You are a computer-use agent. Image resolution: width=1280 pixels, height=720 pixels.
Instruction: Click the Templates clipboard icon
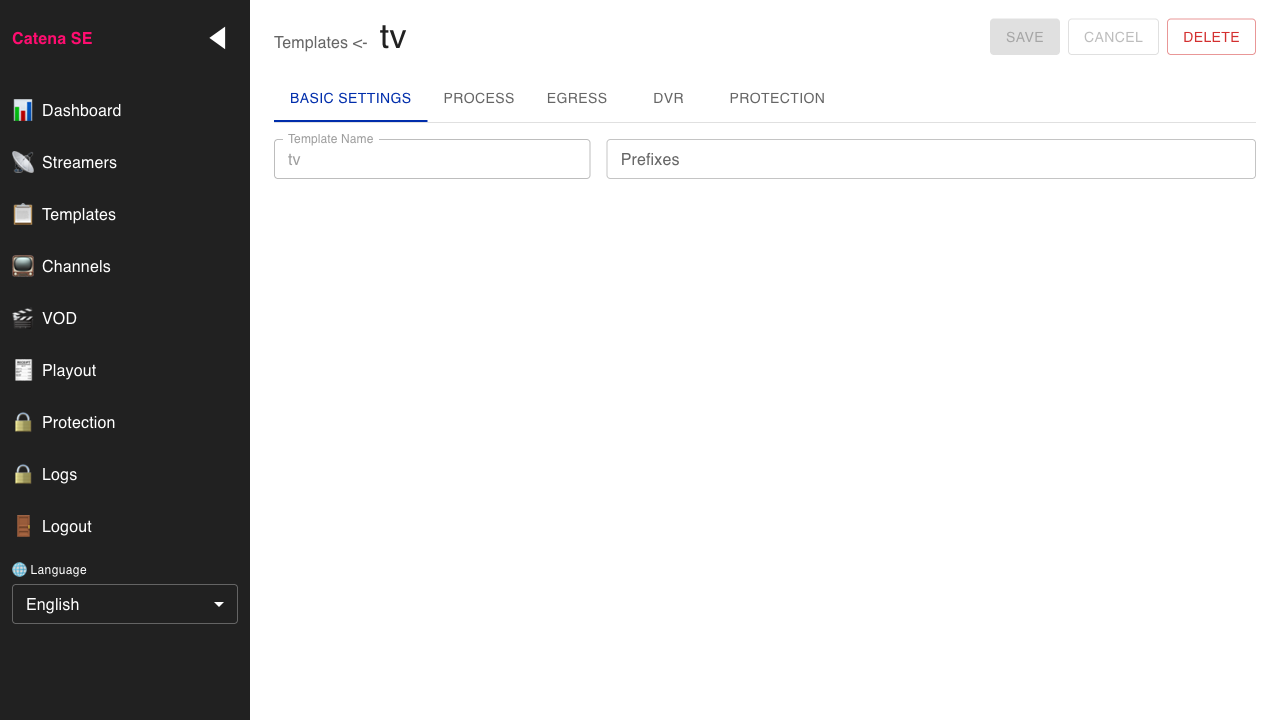[23, 214]
